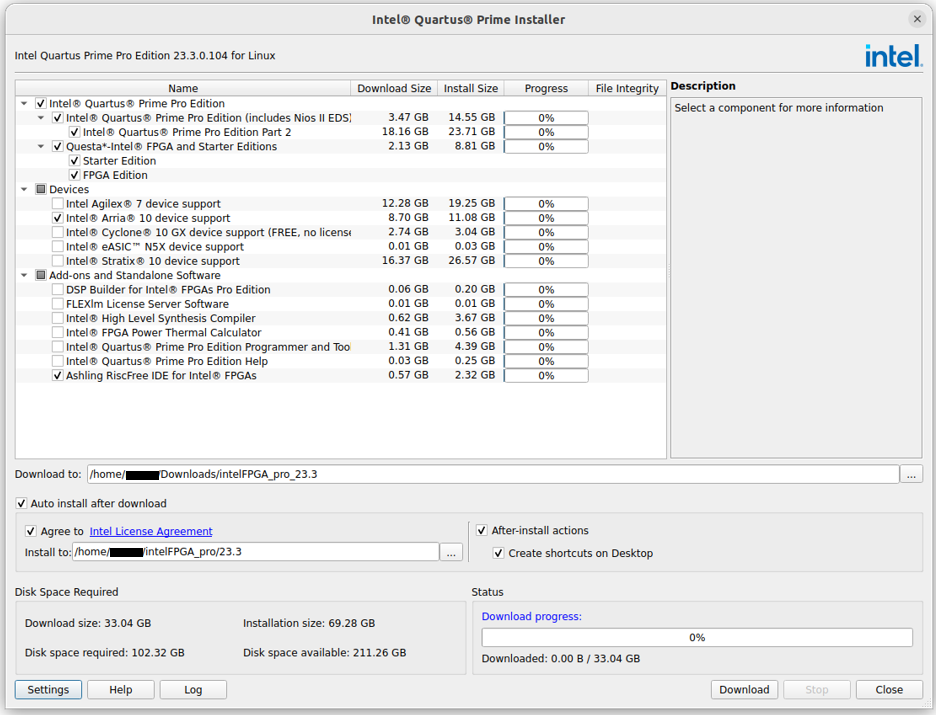The image size is (936, 715).
Task: Toggle the Devices group checkbox
Action: tap(41, 189)
